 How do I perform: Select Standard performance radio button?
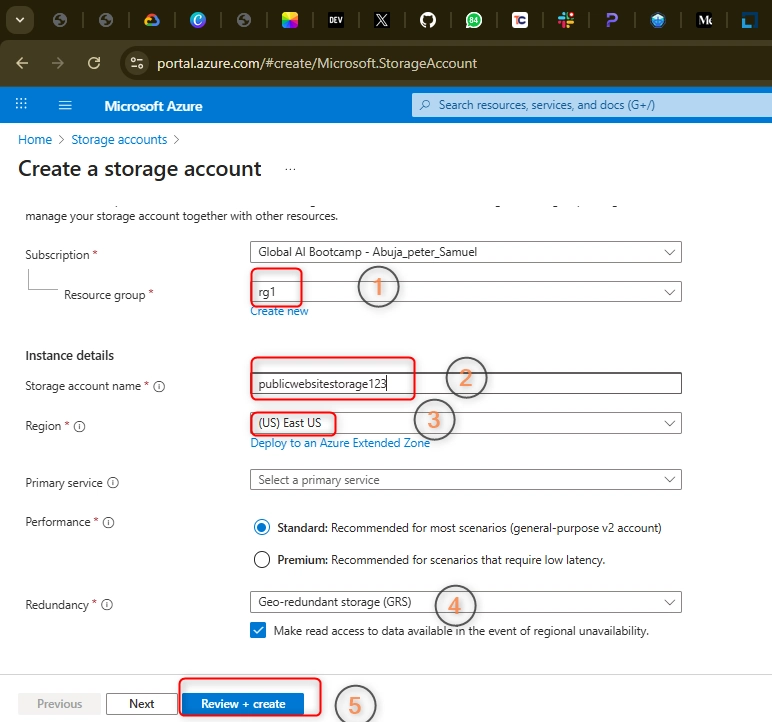[261, 527]
